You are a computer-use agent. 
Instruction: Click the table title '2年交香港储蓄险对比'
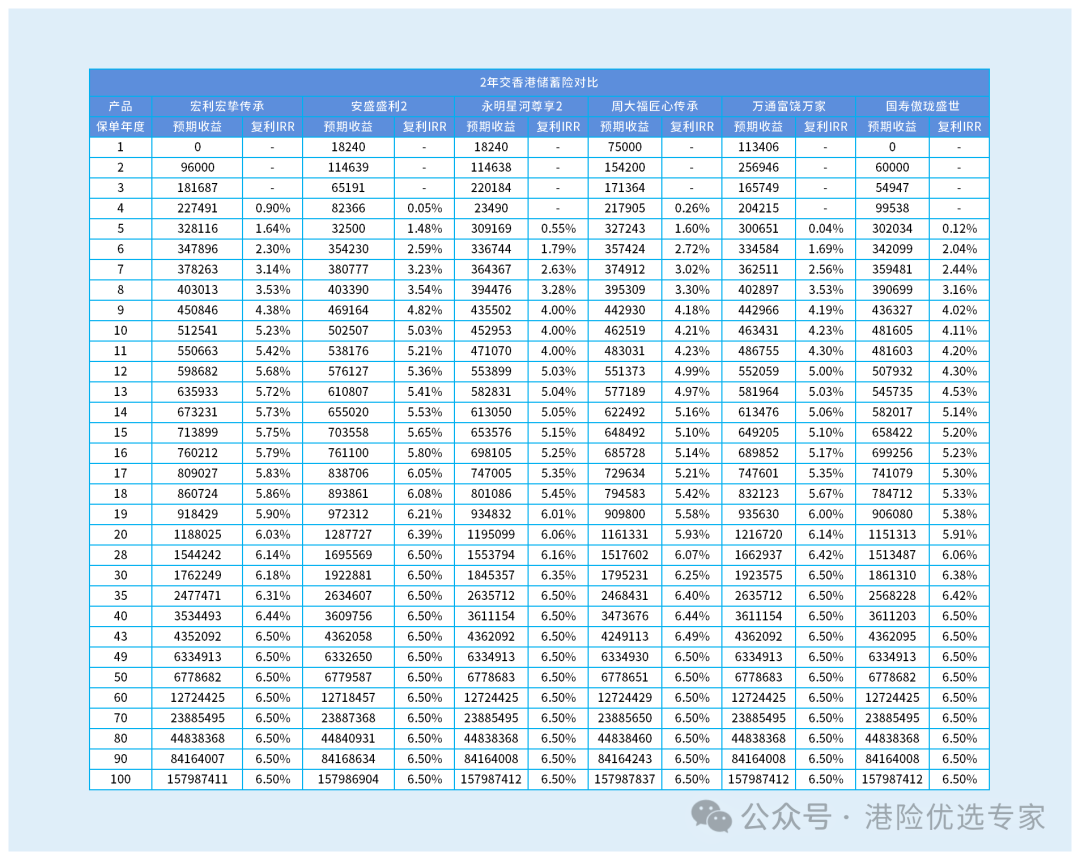539,83
